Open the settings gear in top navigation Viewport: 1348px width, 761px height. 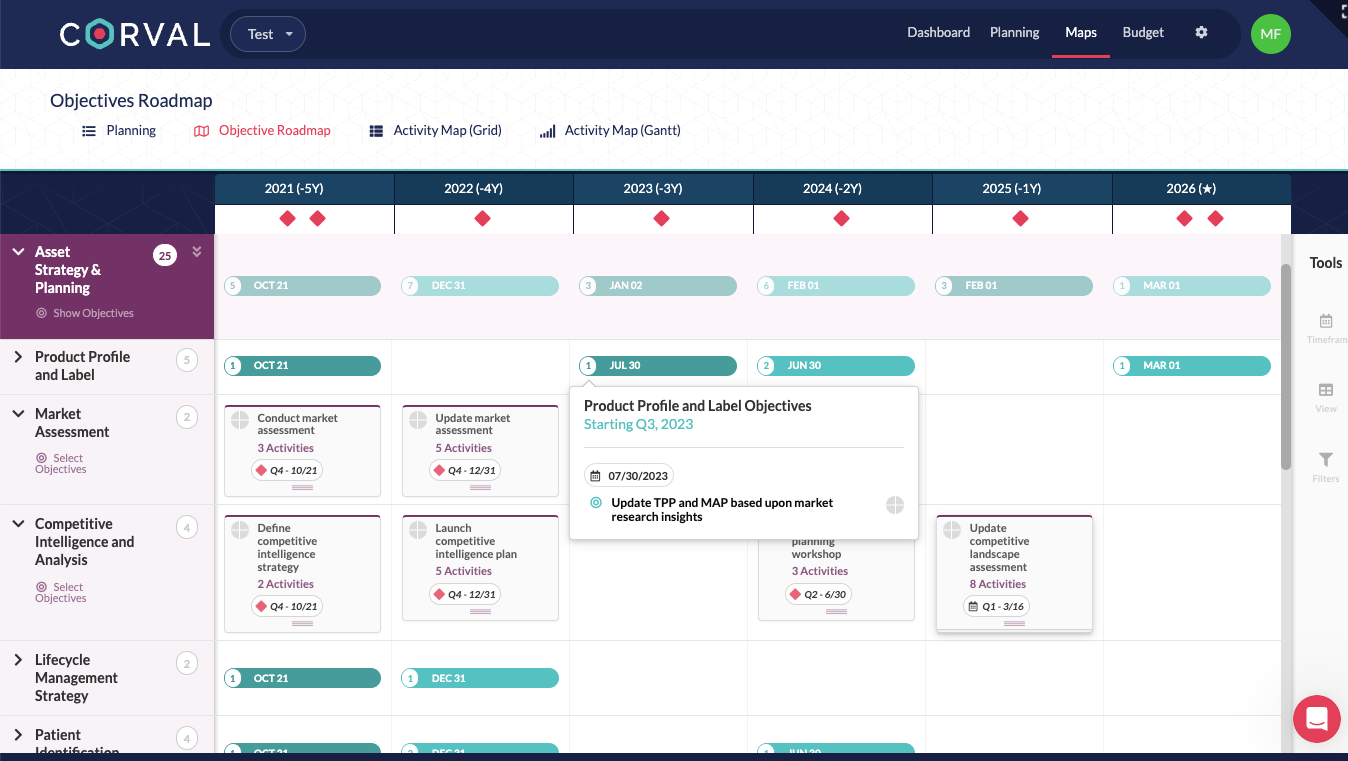click(1201, 32)
